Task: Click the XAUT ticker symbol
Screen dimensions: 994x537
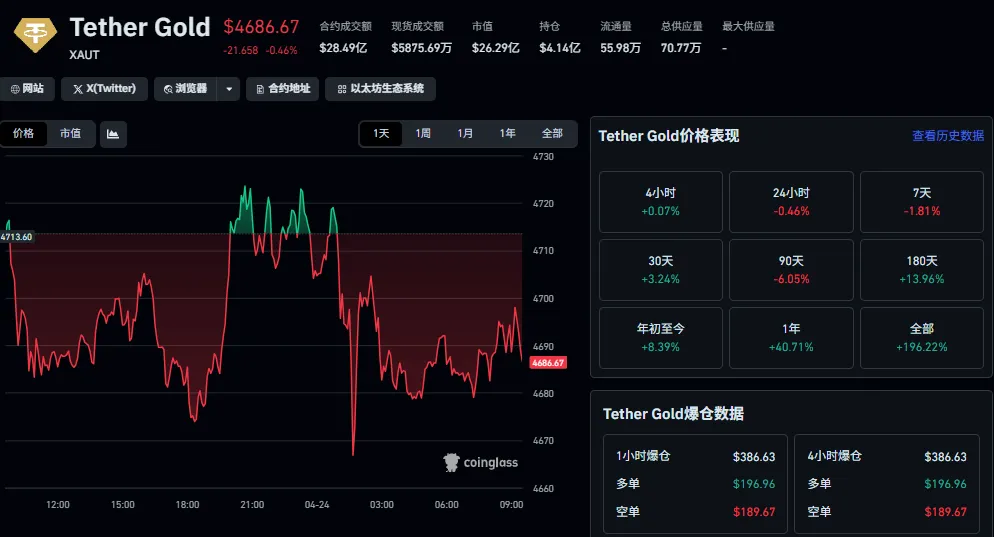Action: coord(84,55)
